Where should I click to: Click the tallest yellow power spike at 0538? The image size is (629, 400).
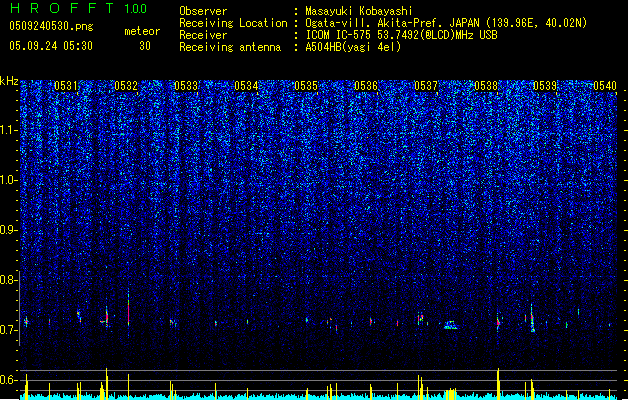click(498, 384)
